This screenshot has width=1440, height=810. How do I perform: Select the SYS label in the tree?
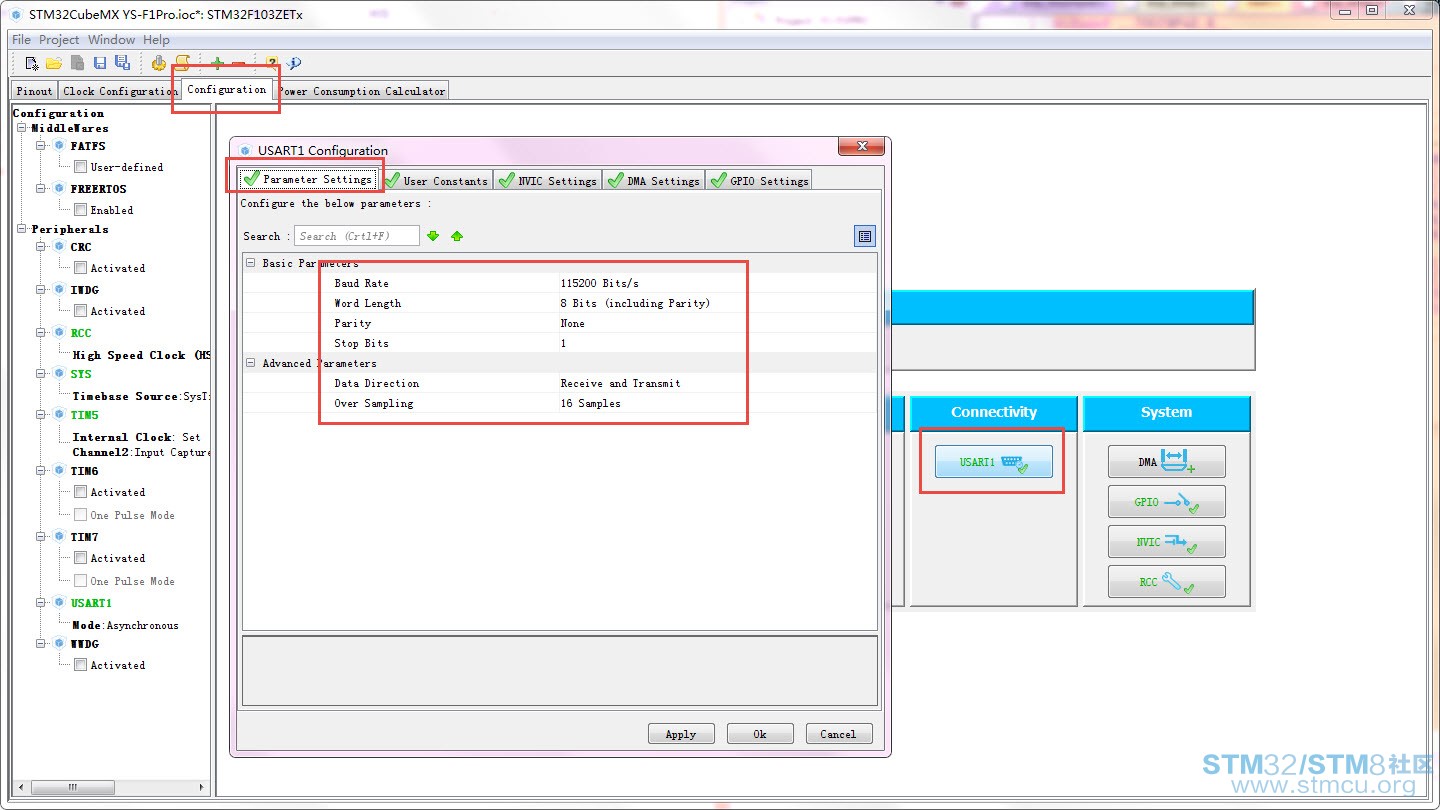tap(81, 374)
